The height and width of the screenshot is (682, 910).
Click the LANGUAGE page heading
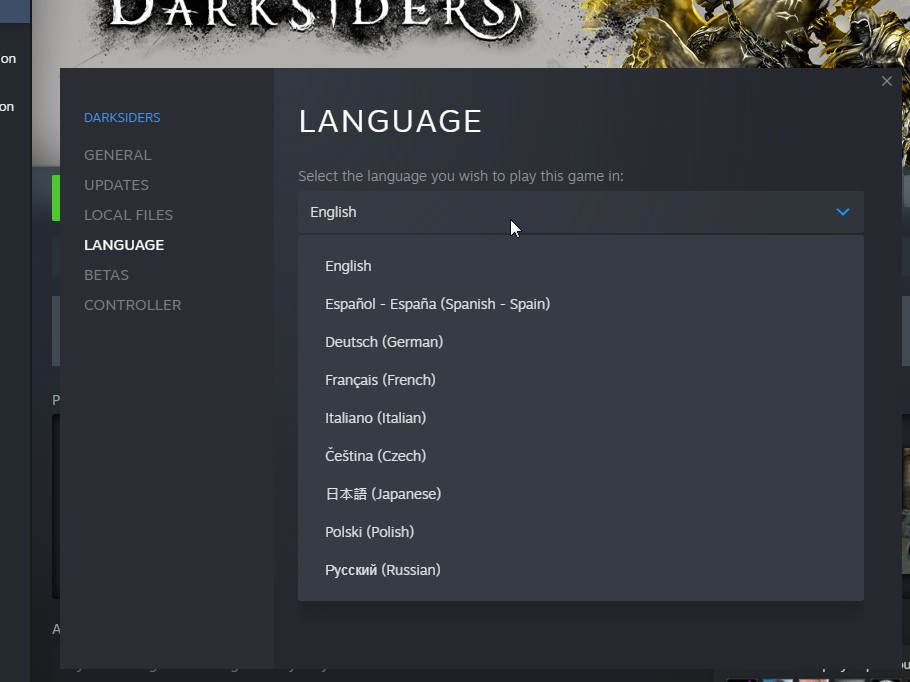pyautogui.click(x=390, y=121)
